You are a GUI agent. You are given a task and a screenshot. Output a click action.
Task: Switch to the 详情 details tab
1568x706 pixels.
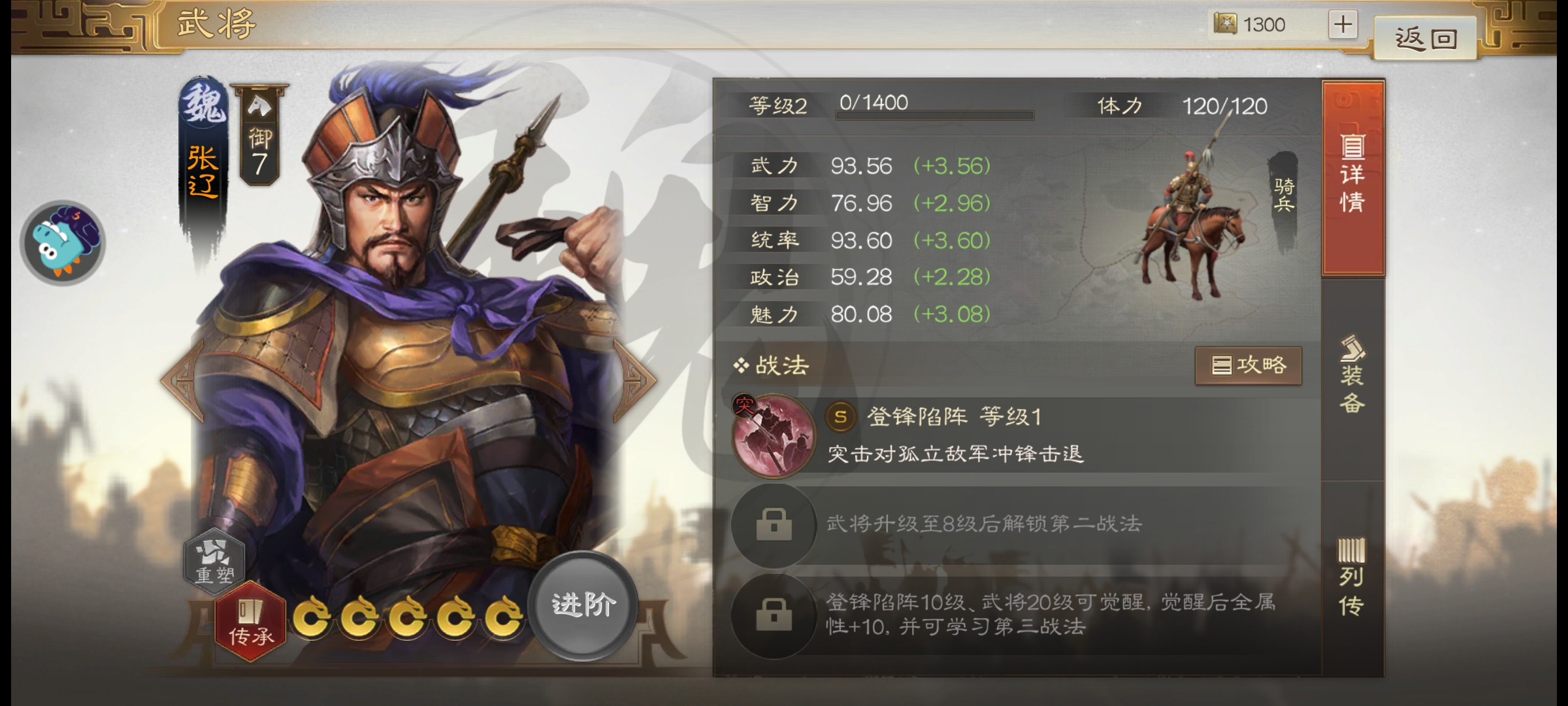[1352, 178]
